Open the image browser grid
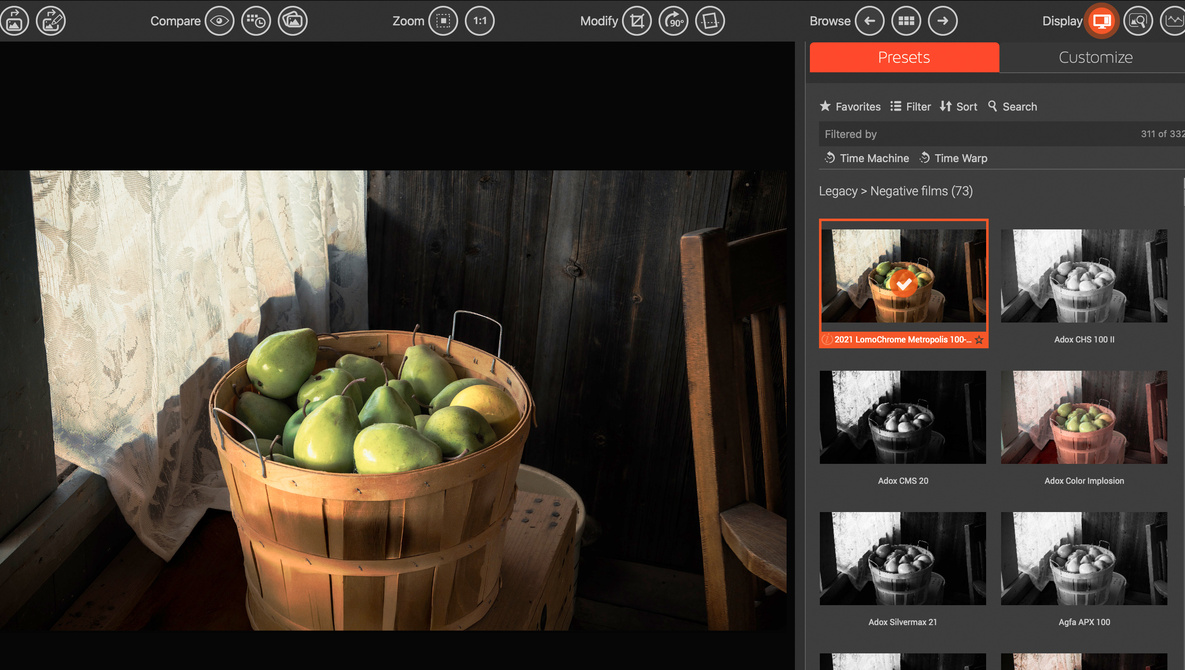 (x=906, y=21)
